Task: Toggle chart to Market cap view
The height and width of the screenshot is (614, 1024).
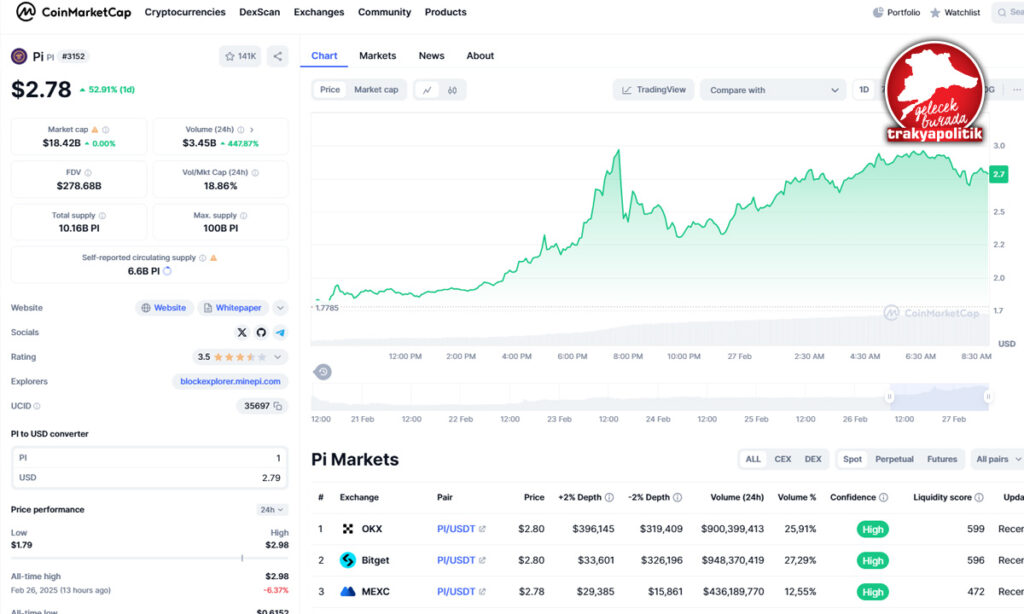Action: pos(376,90)
